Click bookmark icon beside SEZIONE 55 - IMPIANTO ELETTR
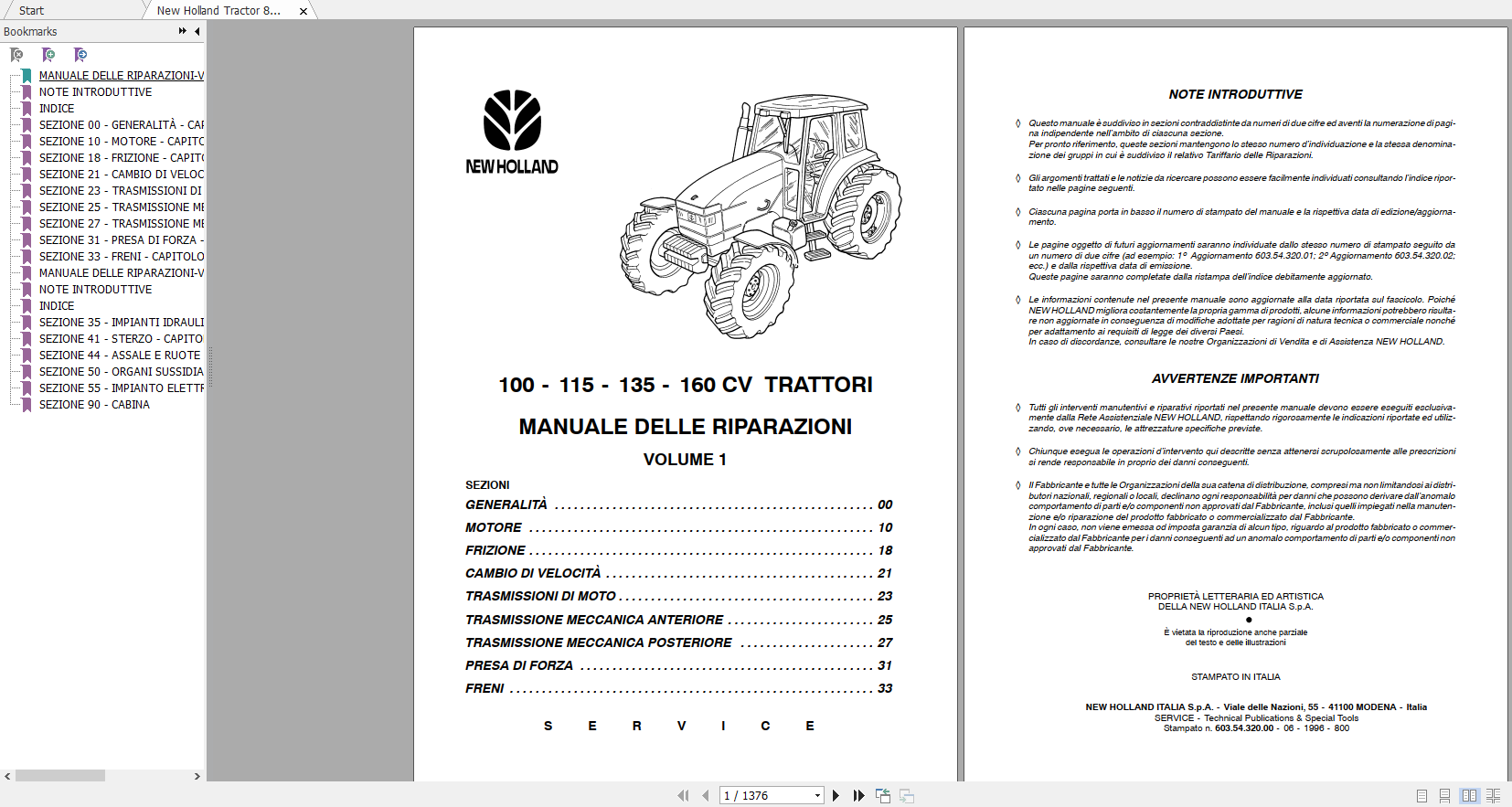The image size is (1512, 807). coord(27,388)
